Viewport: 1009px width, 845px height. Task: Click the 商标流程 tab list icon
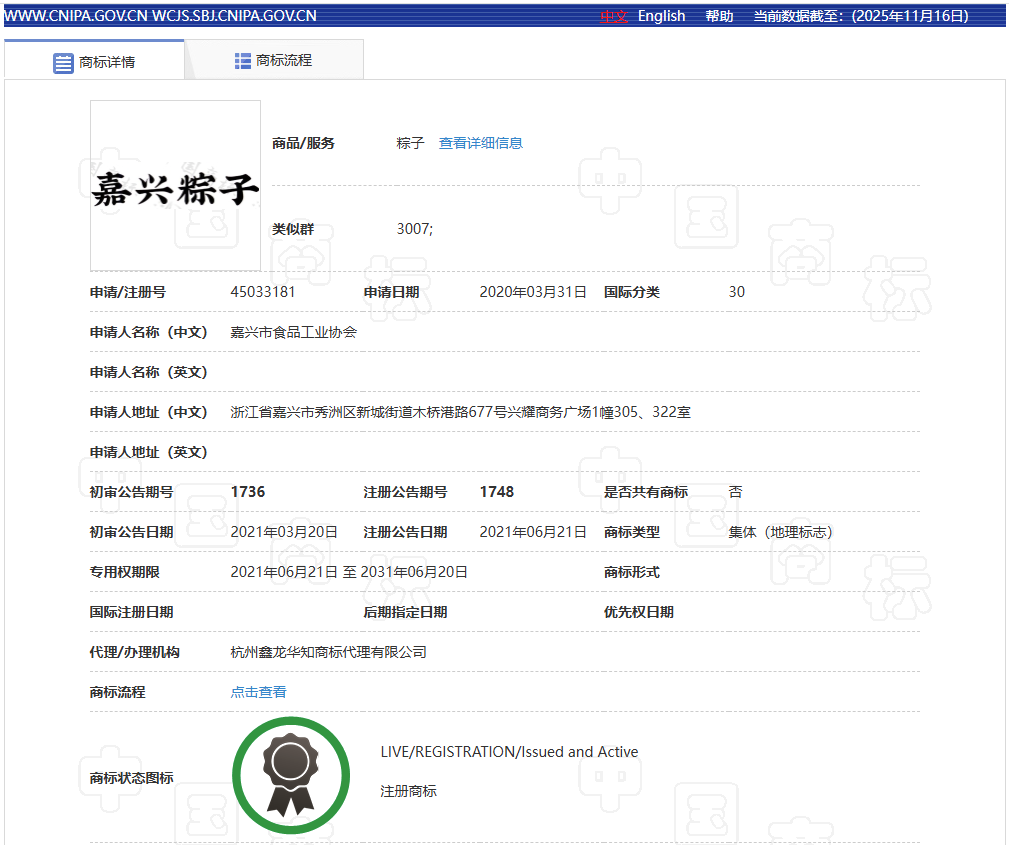[x=243, y=61]
